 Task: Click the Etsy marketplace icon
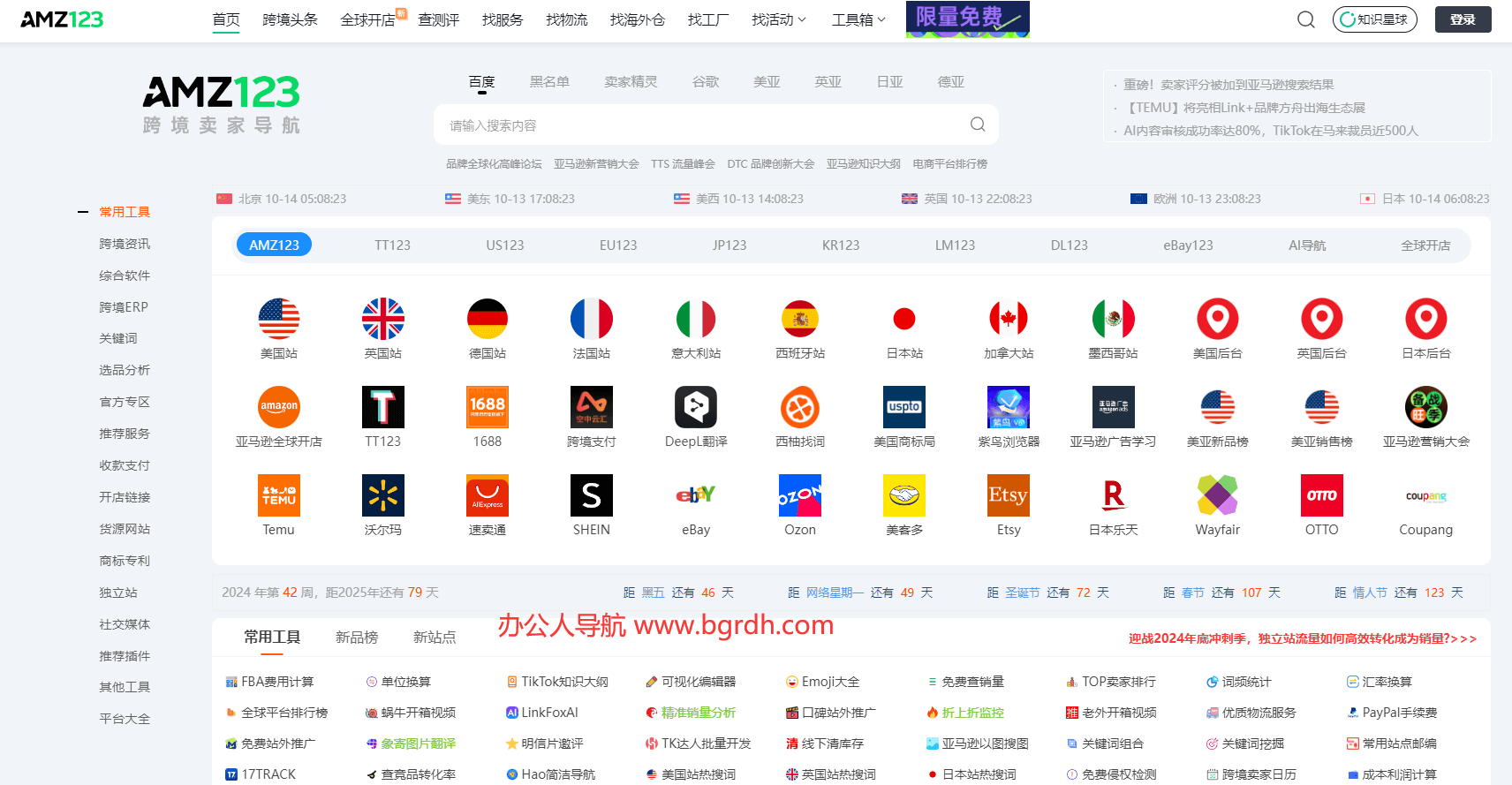[x=1009, y=496]
